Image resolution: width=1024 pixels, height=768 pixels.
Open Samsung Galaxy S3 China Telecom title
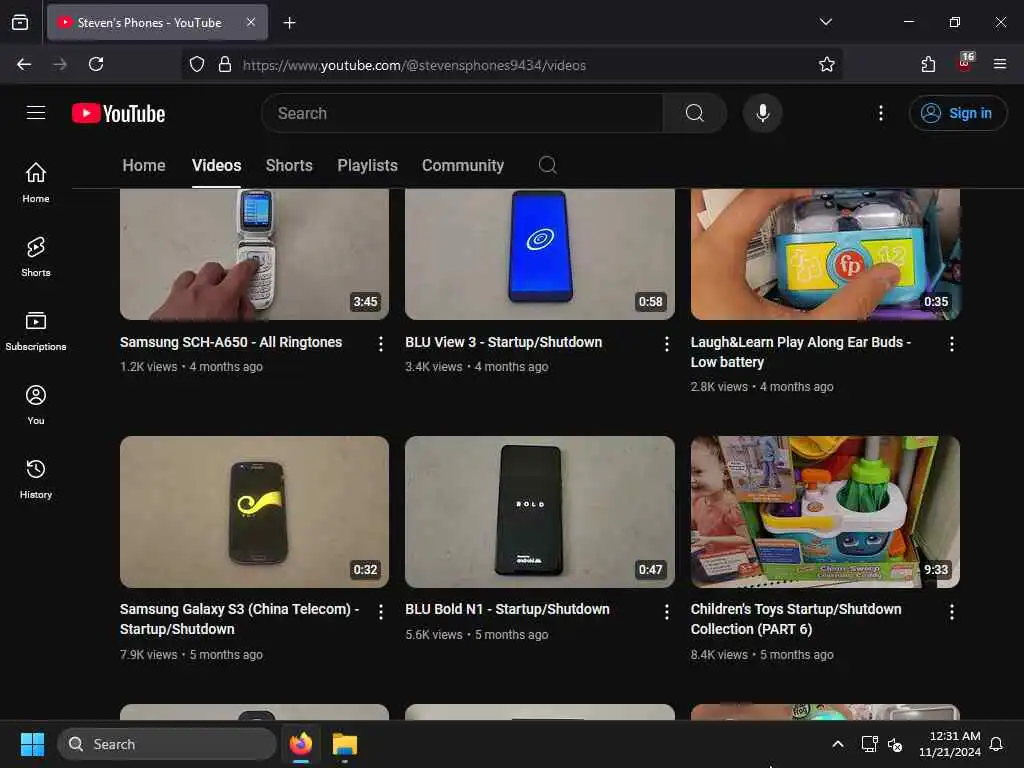[x=239, y=619]
